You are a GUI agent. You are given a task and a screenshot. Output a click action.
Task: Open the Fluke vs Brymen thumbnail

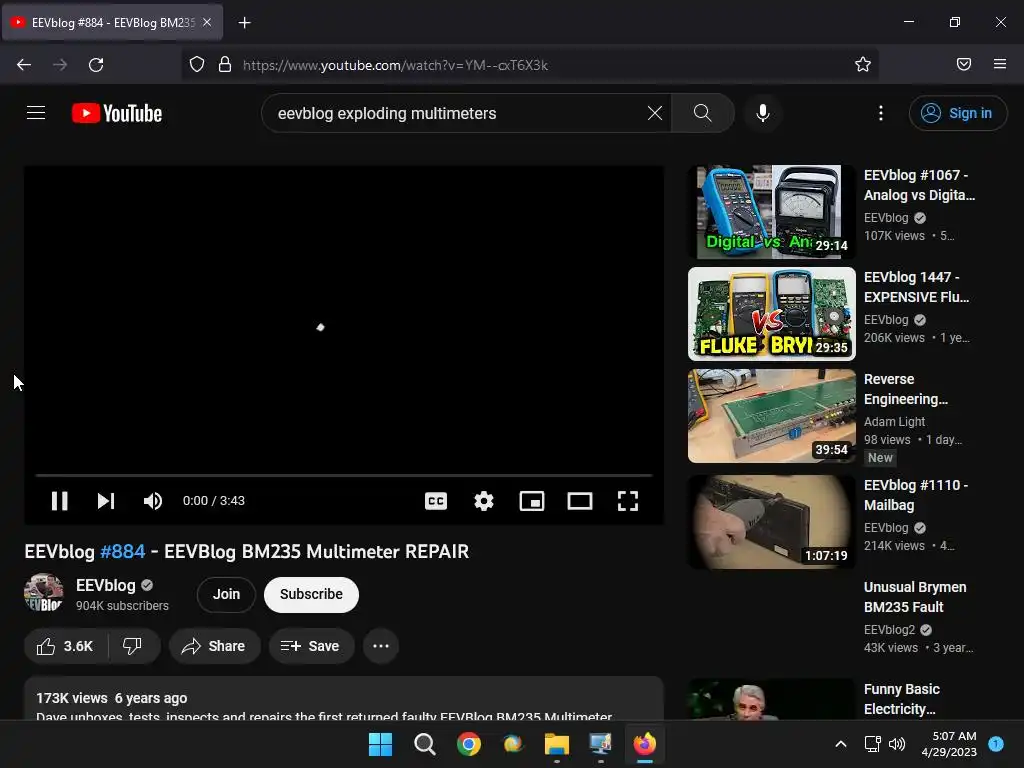point(771,313)
